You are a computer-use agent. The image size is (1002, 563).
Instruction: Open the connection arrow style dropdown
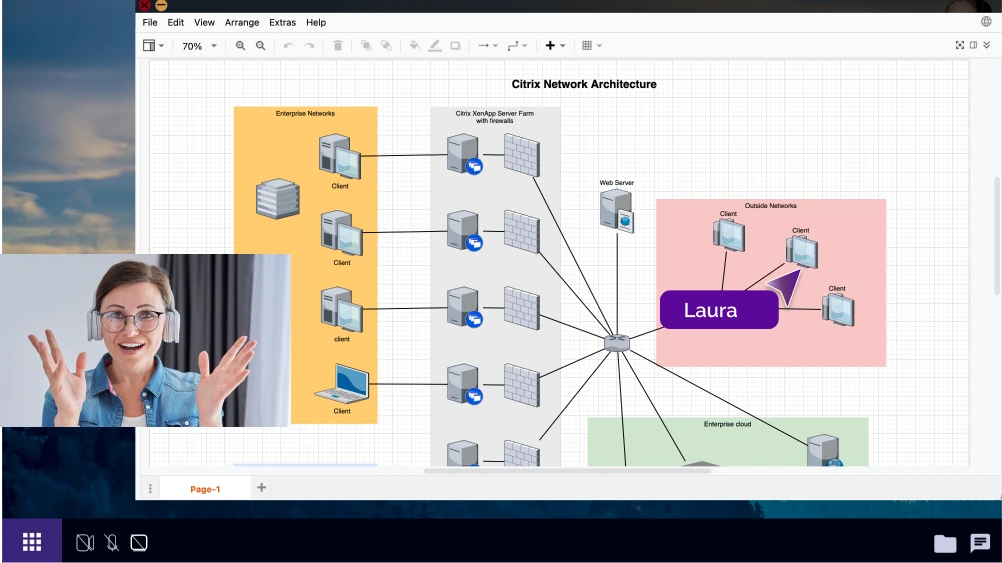[x=488, y=45]
